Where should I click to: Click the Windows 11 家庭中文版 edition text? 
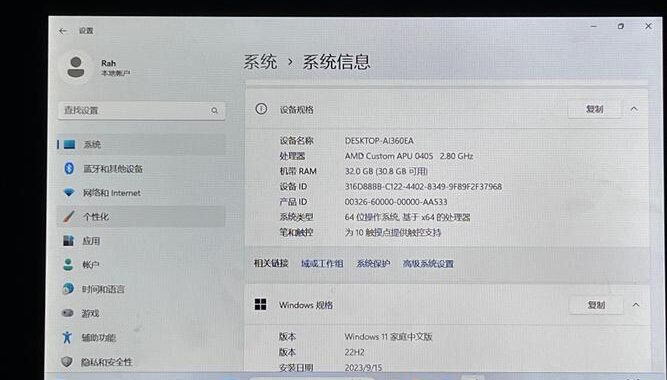point(388,337)
